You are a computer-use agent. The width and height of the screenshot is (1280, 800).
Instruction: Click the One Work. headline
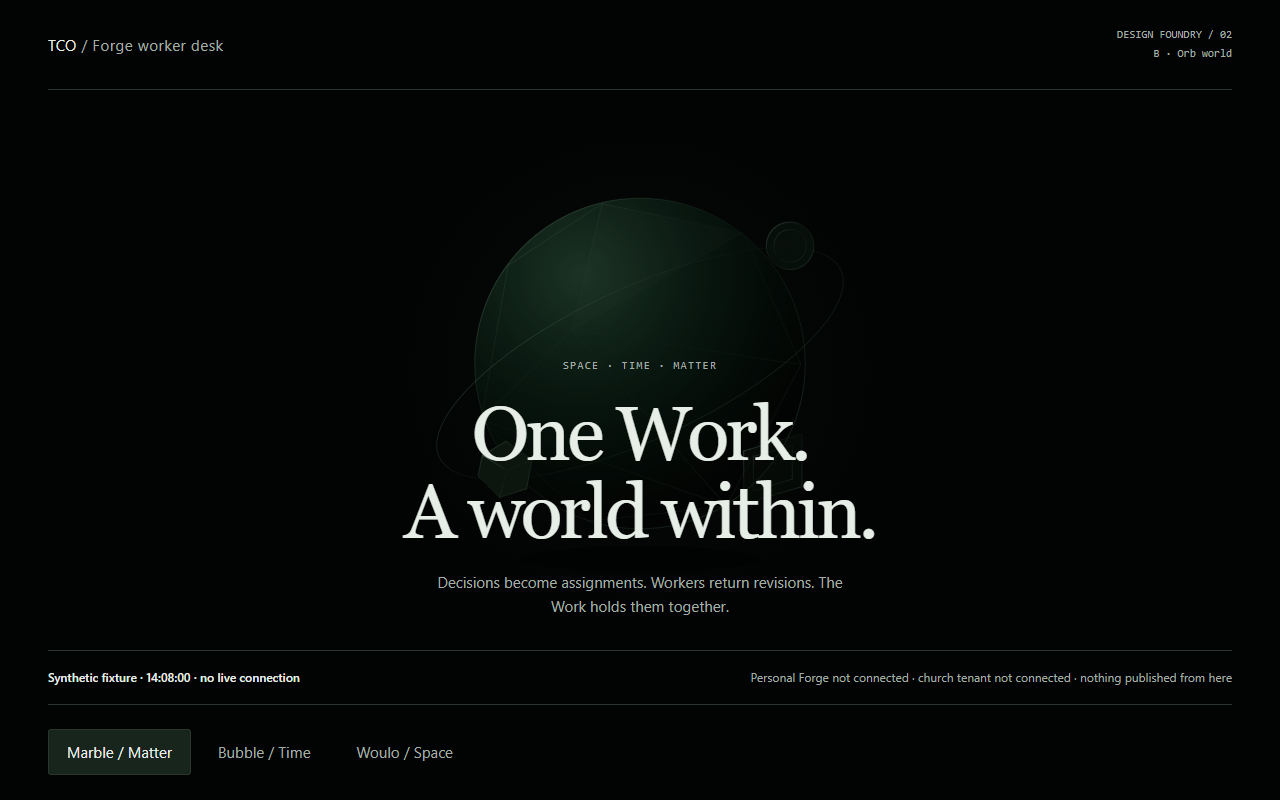(x=640, y=434)
